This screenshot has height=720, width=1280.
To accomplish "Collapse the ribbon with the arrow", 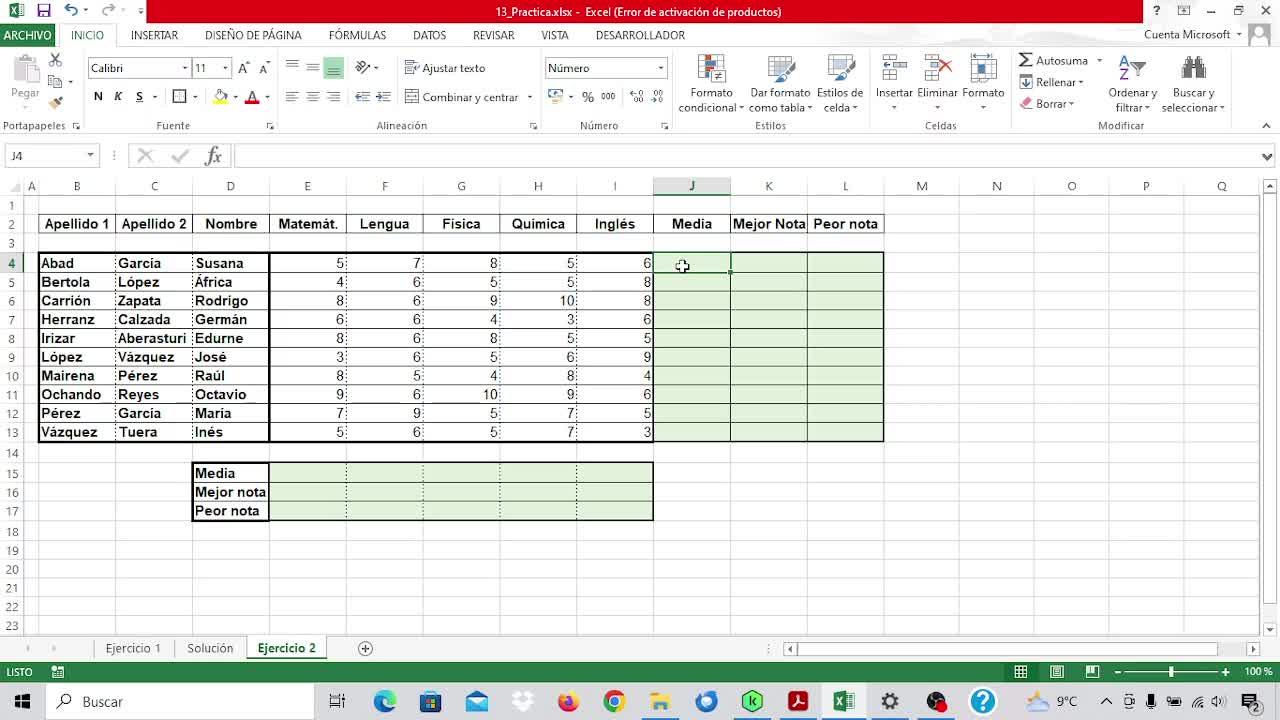I will [1266, 126].
